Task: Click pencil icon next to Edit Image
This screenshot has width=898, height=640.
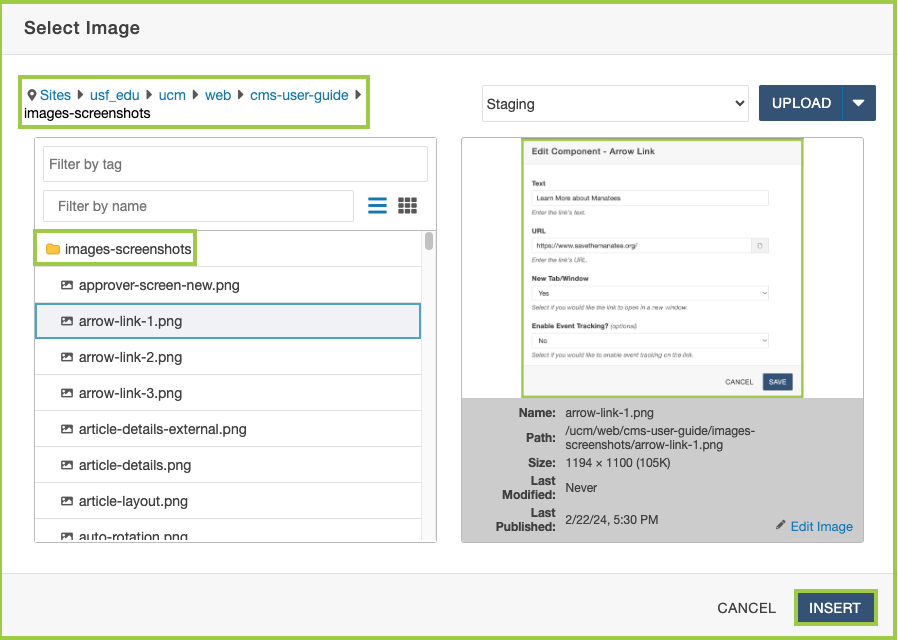Action: click(781, 525)
